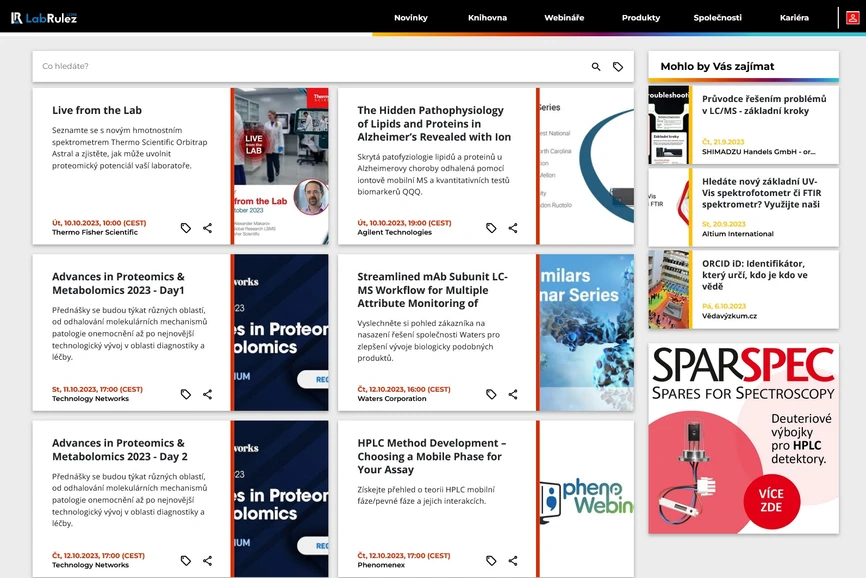This screenshot has width=866, height=578.
Task: Share the Advances in Proteomics Day1 webinar
Action: tap(208, 394)
